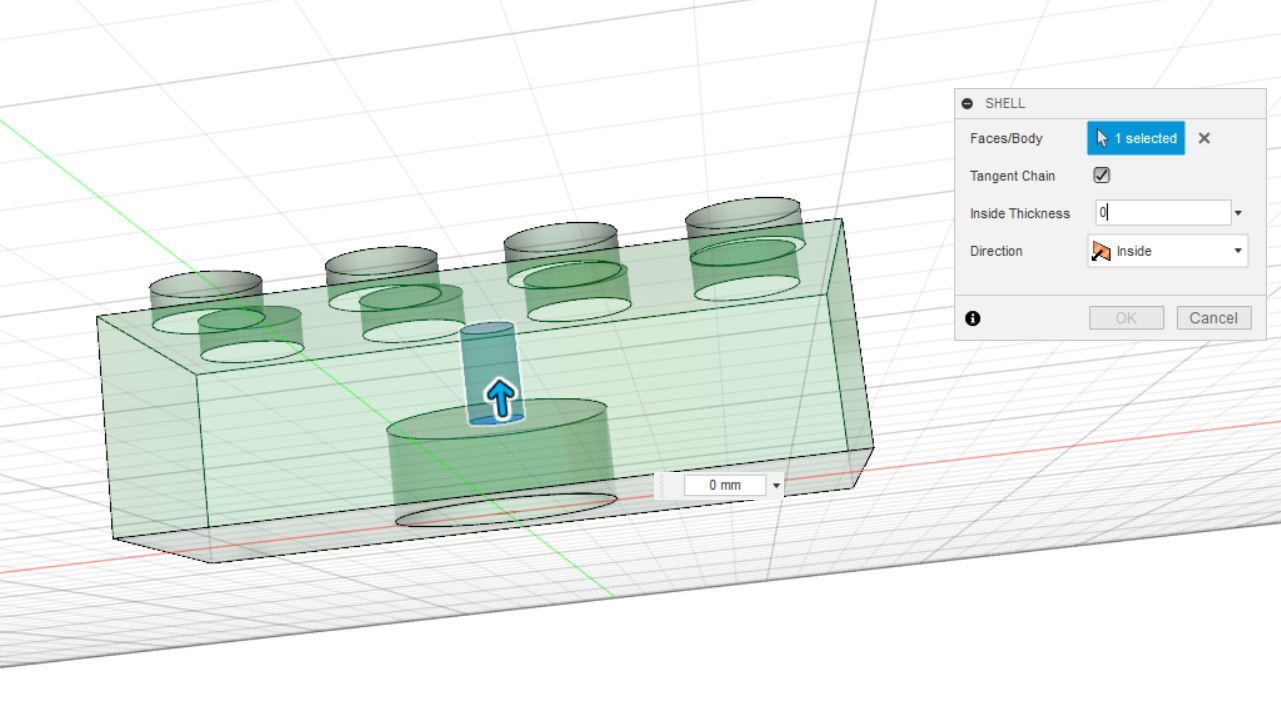1281x704 pixels.
Task: Click the blue thickness arrow manipulator
Action: pyautogui.click(x=500, y=399)
